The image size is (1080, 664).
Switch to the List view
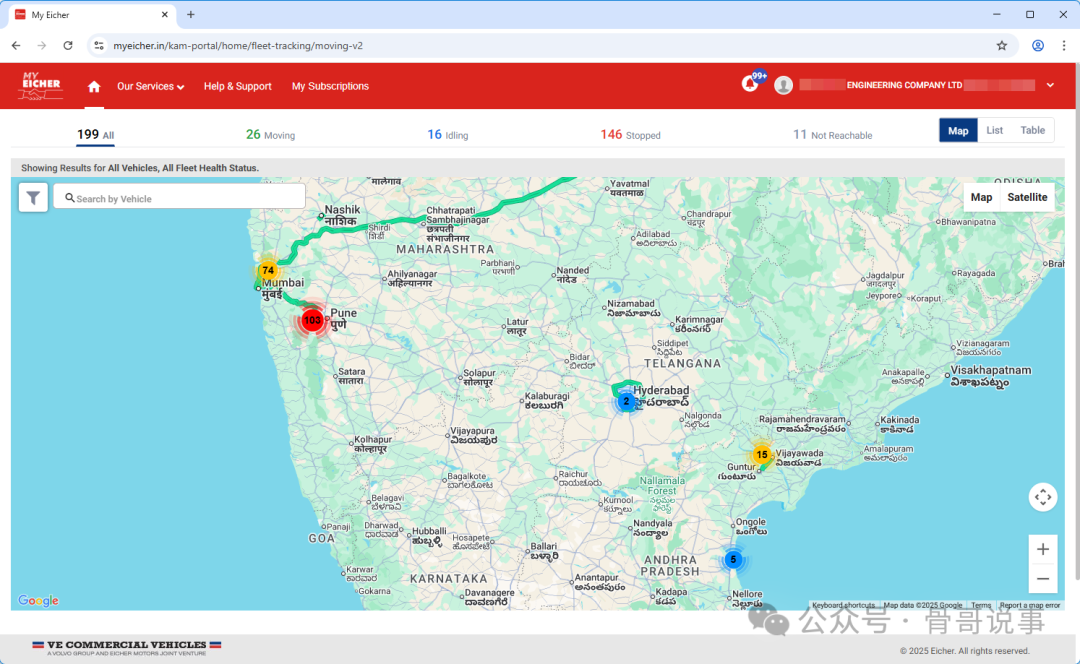click(995, 130)
